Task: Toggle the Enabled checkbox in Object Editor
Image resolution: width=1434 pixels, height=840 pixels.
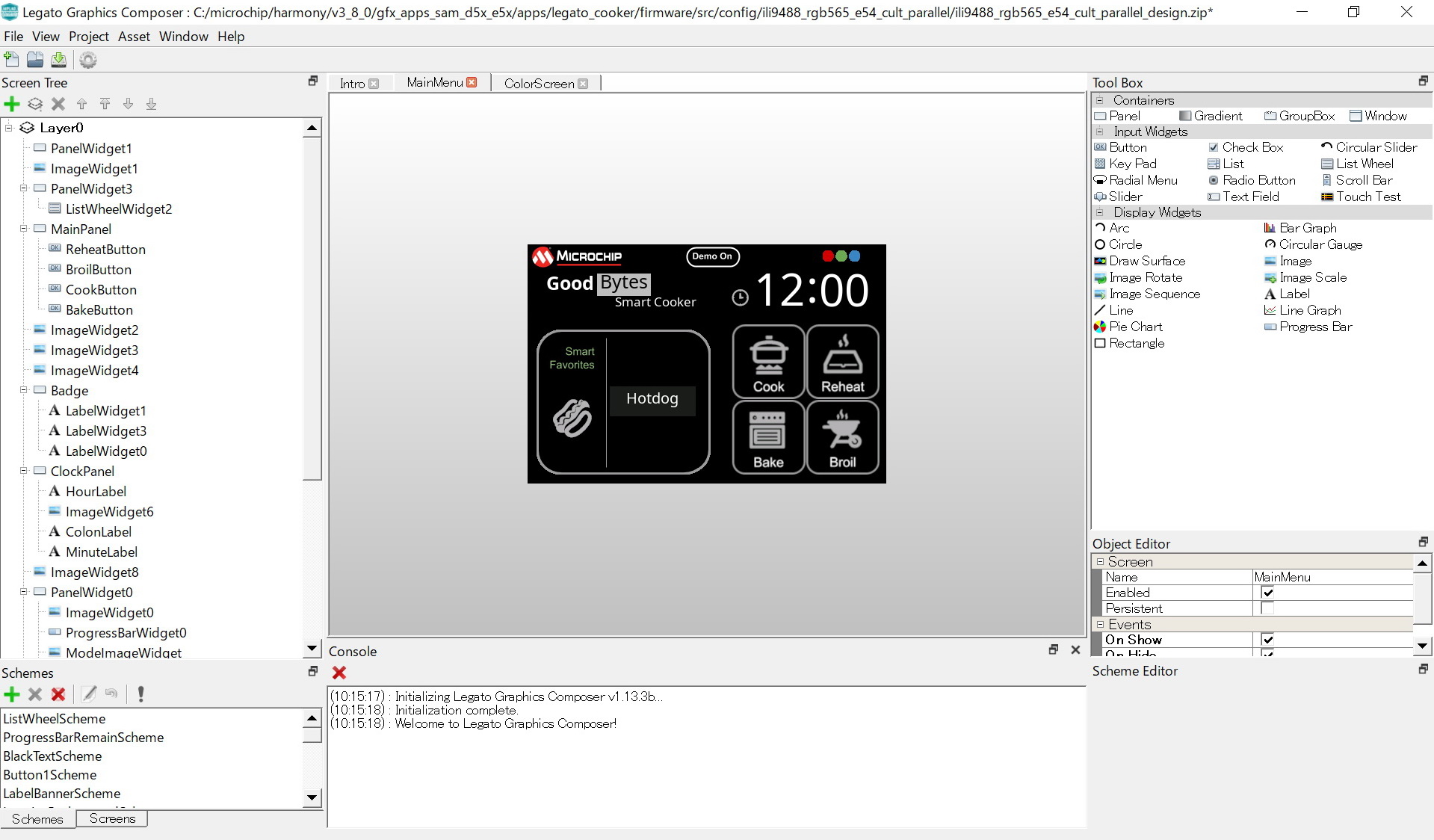Action: (1268, 593)
